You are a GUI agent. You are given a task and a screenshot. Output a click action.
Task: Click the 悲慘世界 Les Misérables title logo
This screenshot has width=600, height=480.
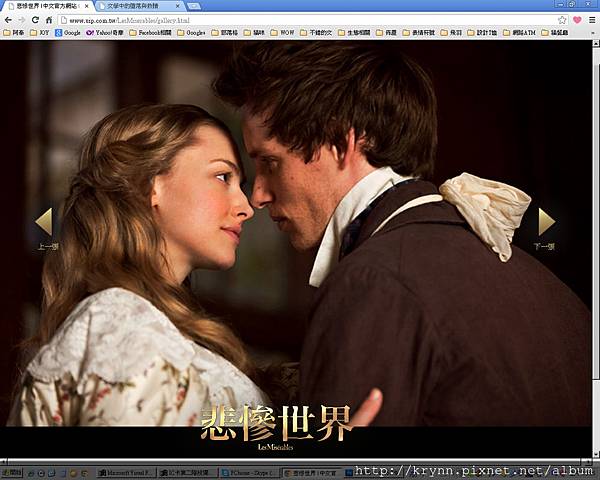coord(276,428)
